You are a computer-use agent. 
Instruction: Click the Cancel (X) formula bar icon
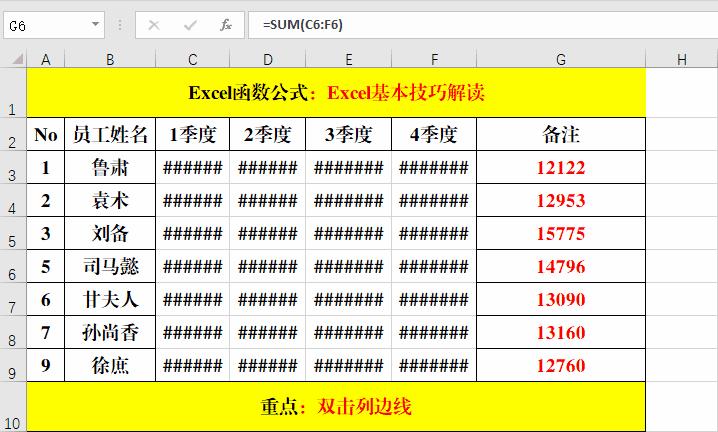click(x=154, y=25)
